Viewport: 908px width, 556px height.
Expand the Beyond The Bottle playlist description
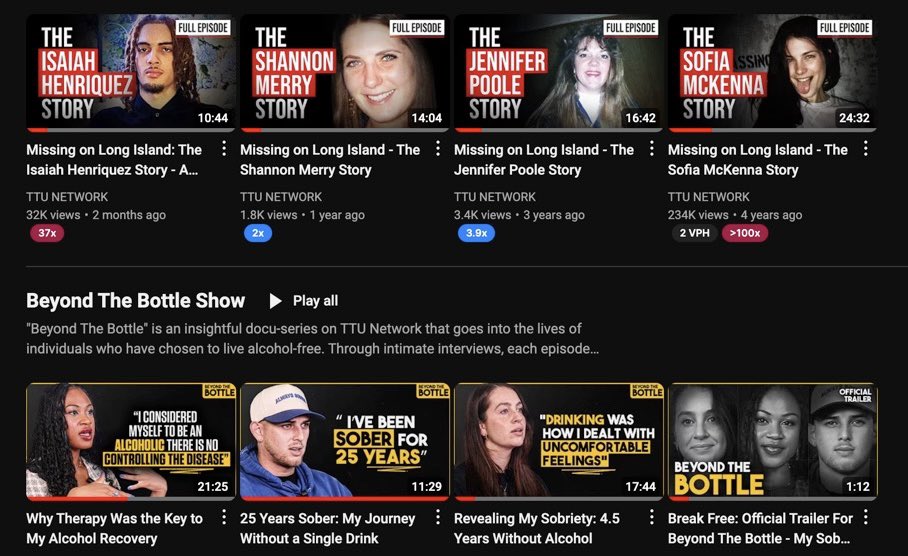[x=313, y=339]
